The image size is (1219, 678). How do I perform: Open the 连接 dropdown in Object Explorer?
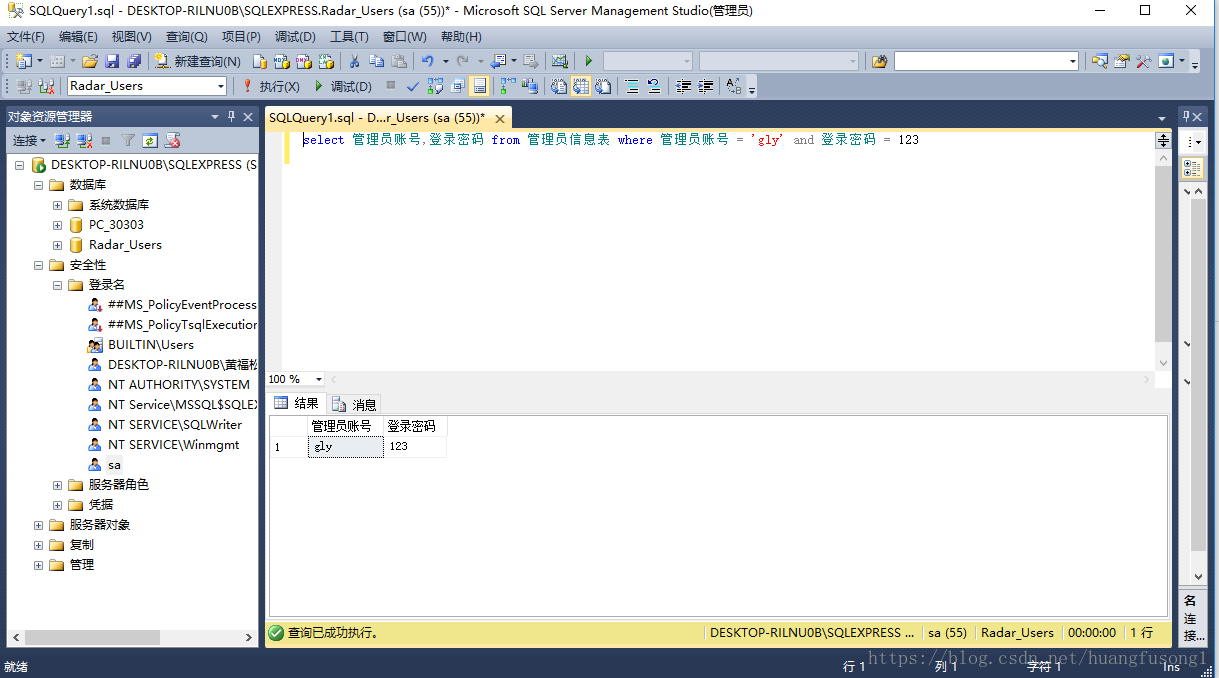tap(28, 141)
